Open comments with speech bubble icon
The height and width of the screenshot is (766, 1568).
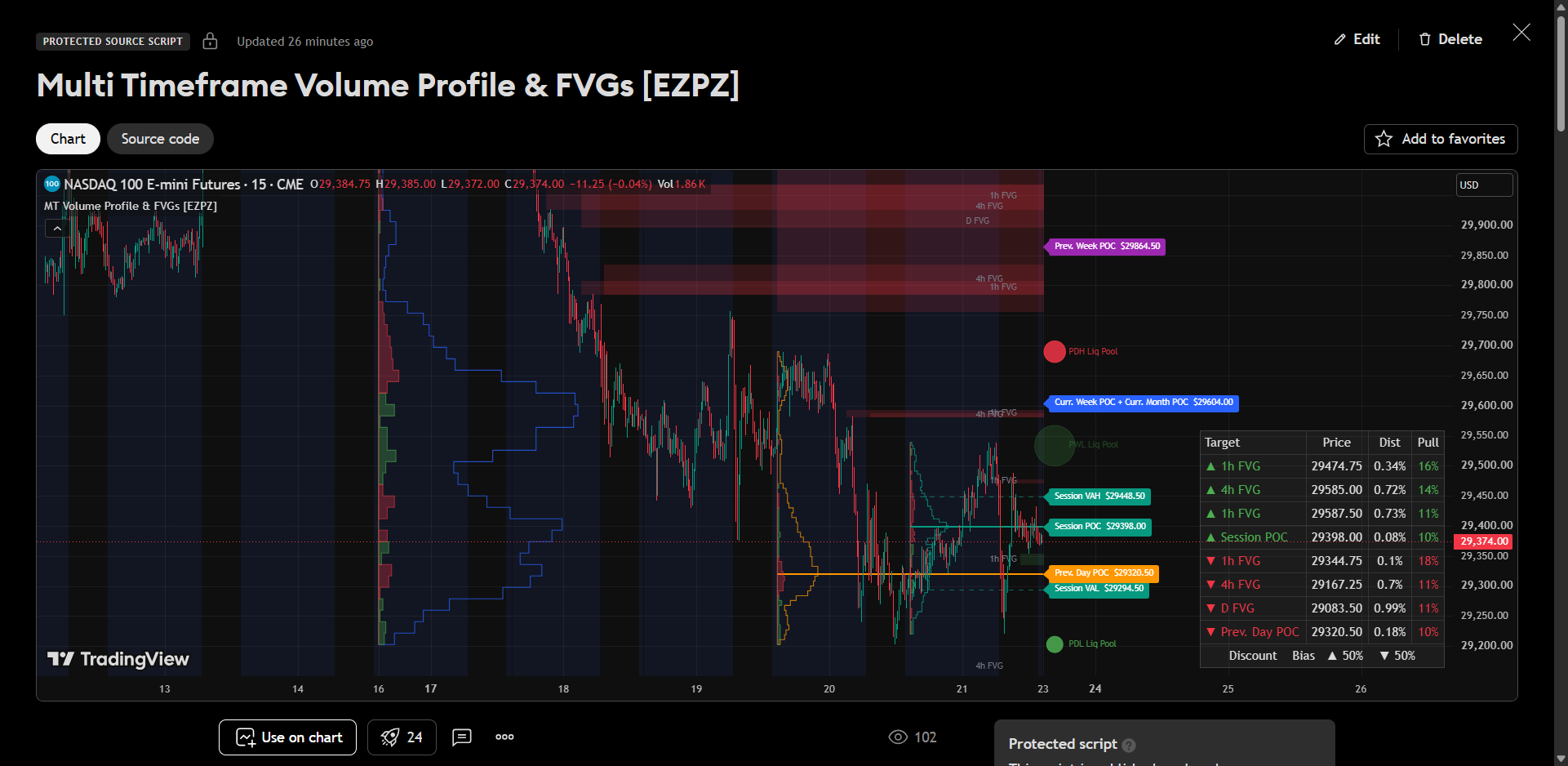pos(462,737)
